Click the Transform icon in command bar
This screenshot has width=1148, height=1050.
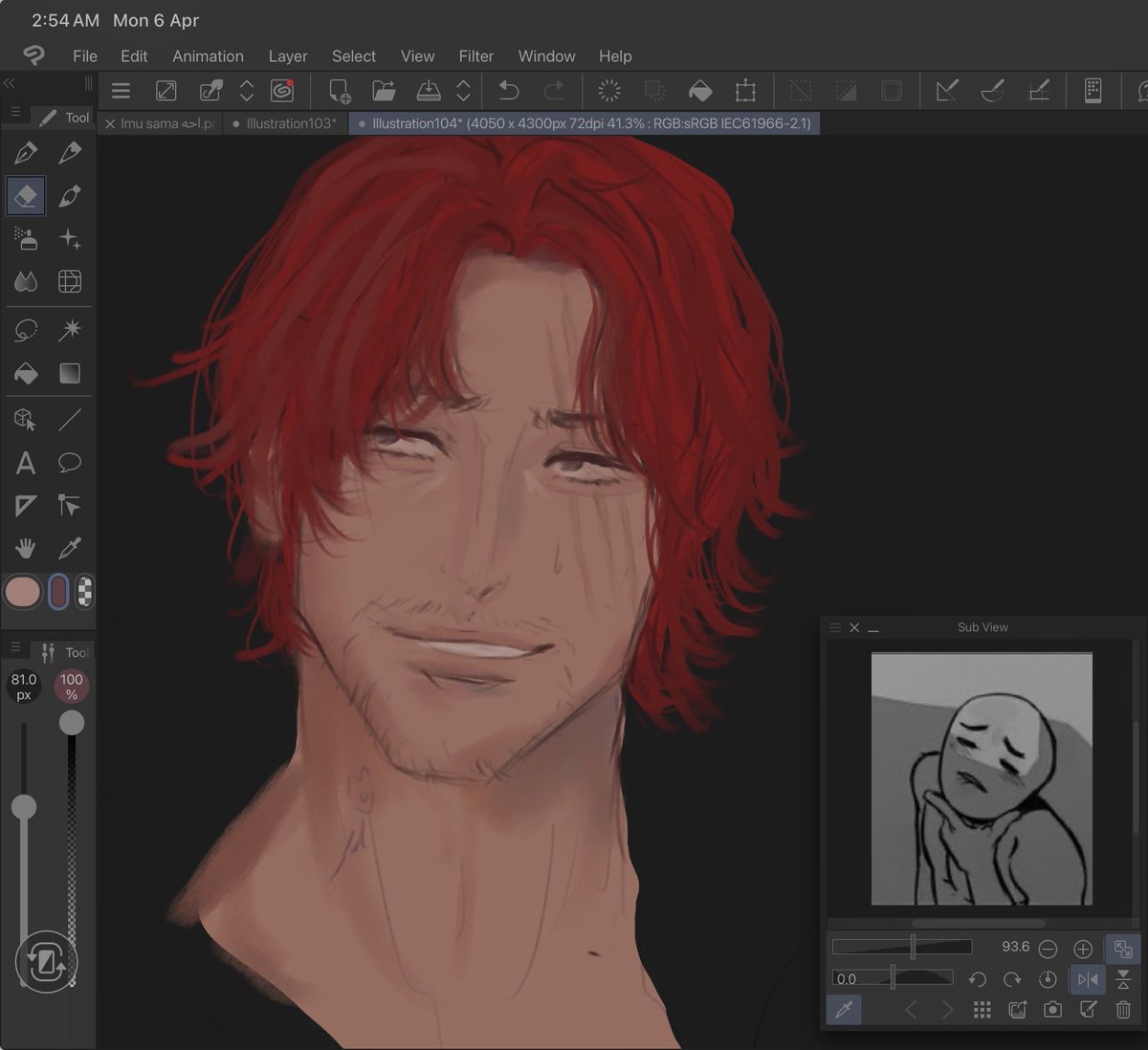point(745,91)
